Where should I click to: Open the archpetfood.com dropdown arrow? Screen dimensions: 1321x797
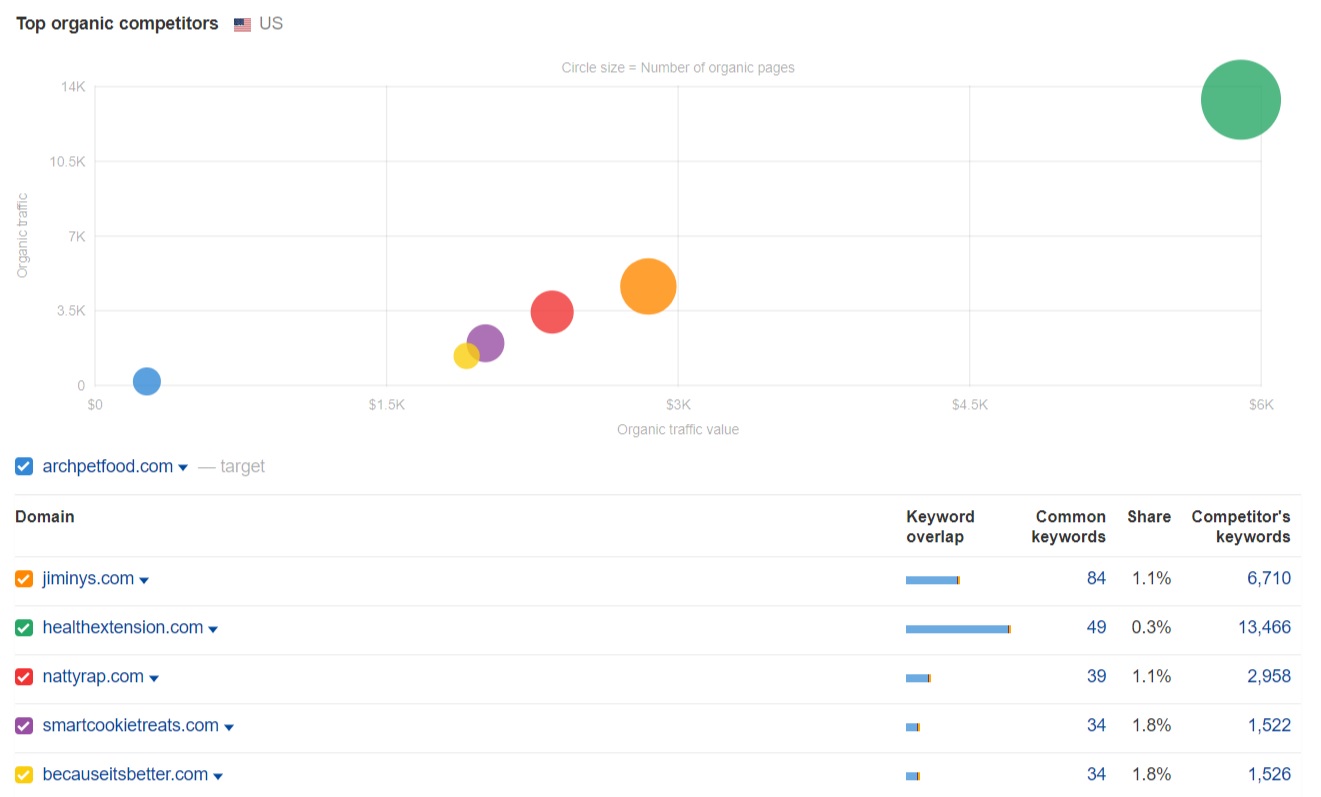pos(183,468)
